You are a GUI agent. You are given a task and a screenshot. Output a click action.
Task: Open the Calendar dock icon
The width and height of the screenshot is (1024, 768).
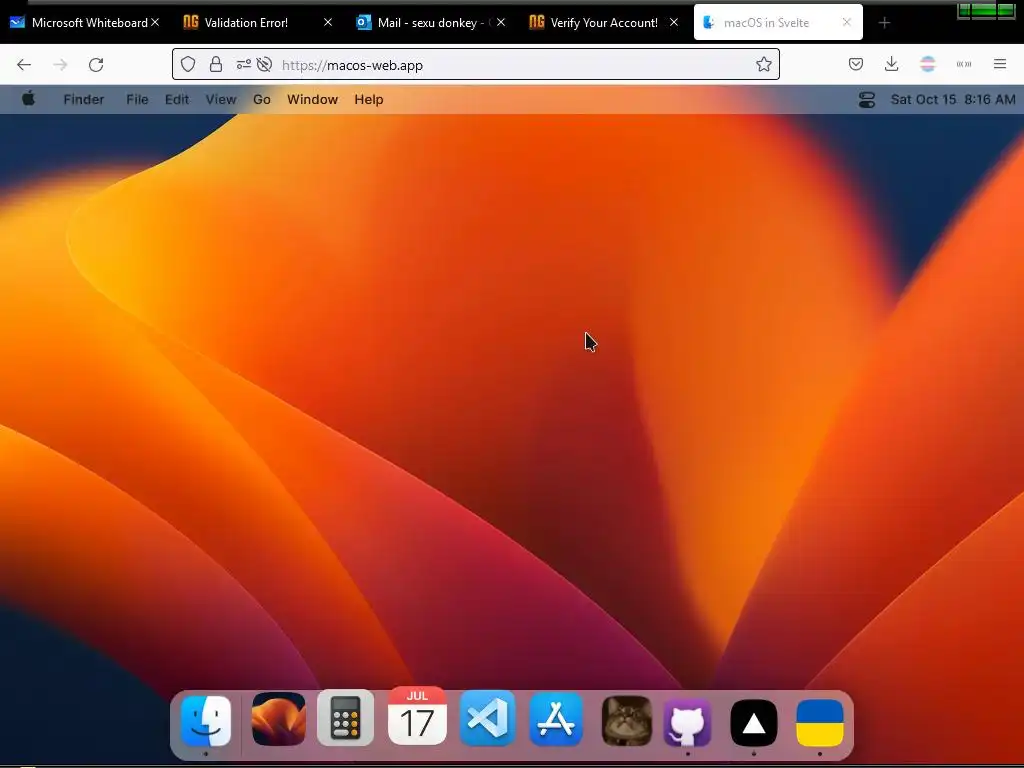click(x=417, y=716)
